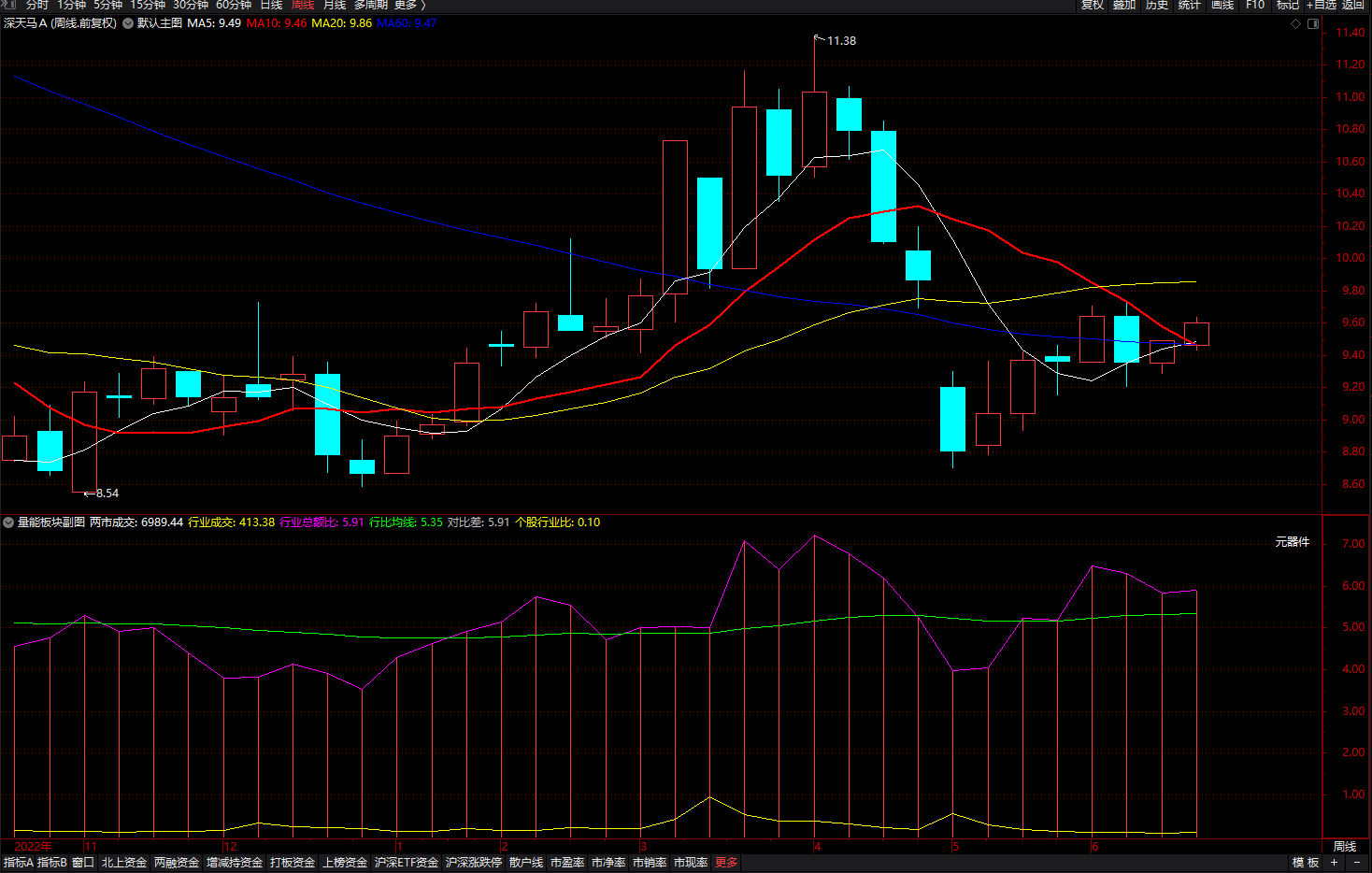Image resolution: width=1372 pixels, height=873 pixels.
Task: Click 行比均线: 5.35 label
Action: [406, 522]
